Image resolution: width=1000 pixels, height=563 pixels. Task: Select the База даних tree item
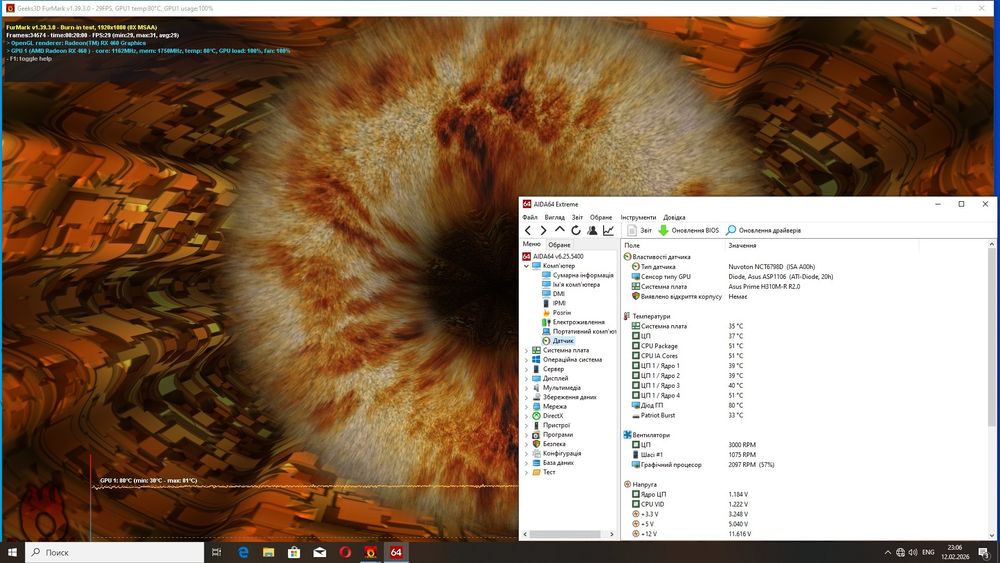(x=558, y=463)
